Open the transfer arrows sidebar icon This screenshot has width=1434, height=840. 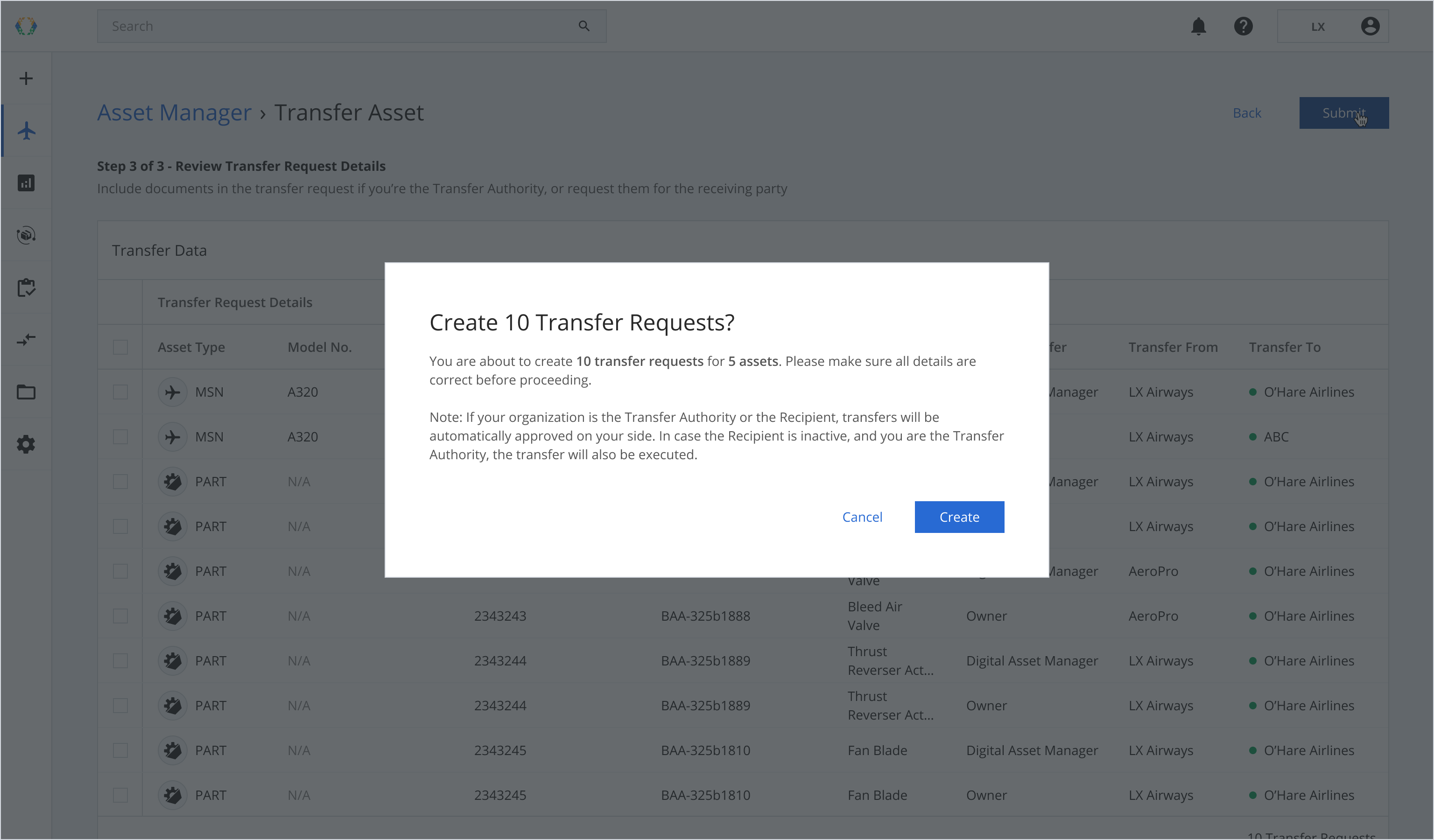click(26, 340)
